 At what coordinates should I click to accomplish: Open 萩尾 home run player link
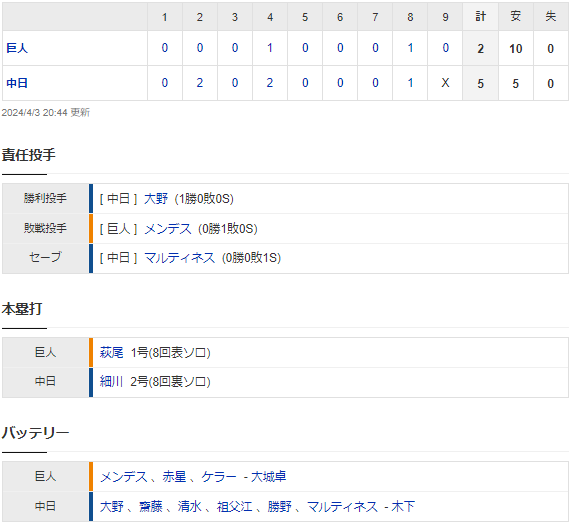point(112,353)
